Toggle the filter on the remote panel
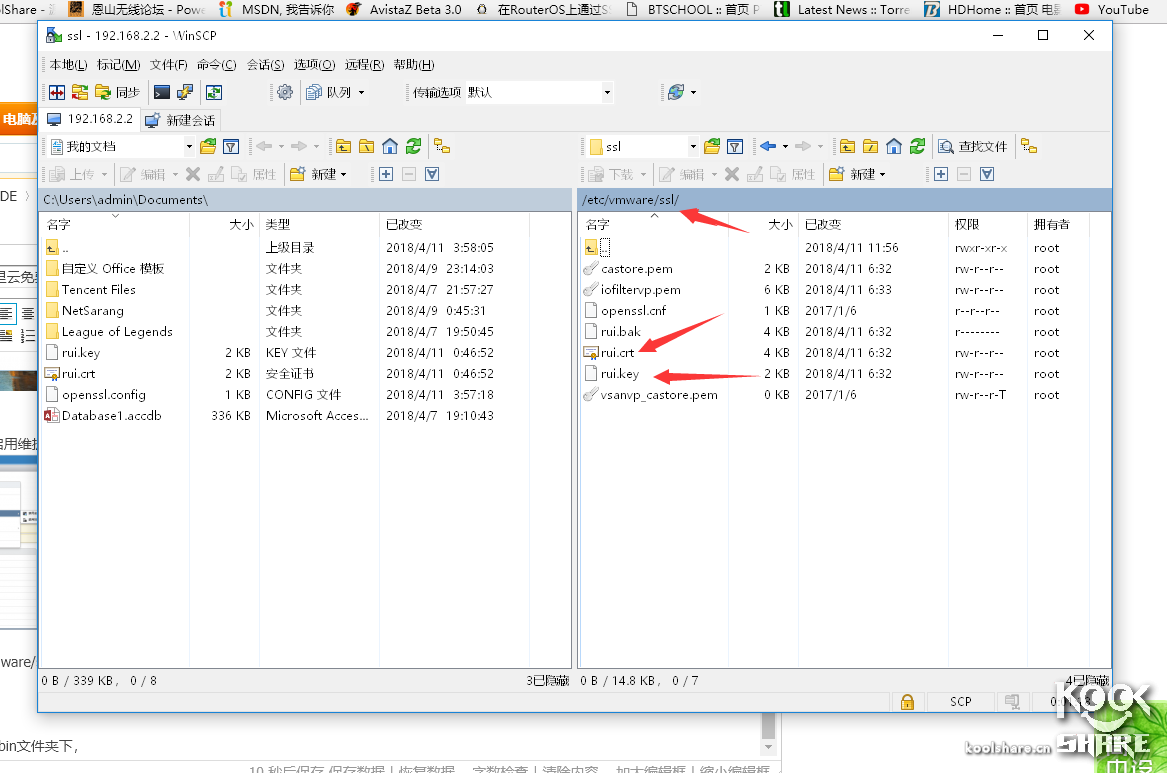Screen dimensions: 1167x773 (735, 146)
